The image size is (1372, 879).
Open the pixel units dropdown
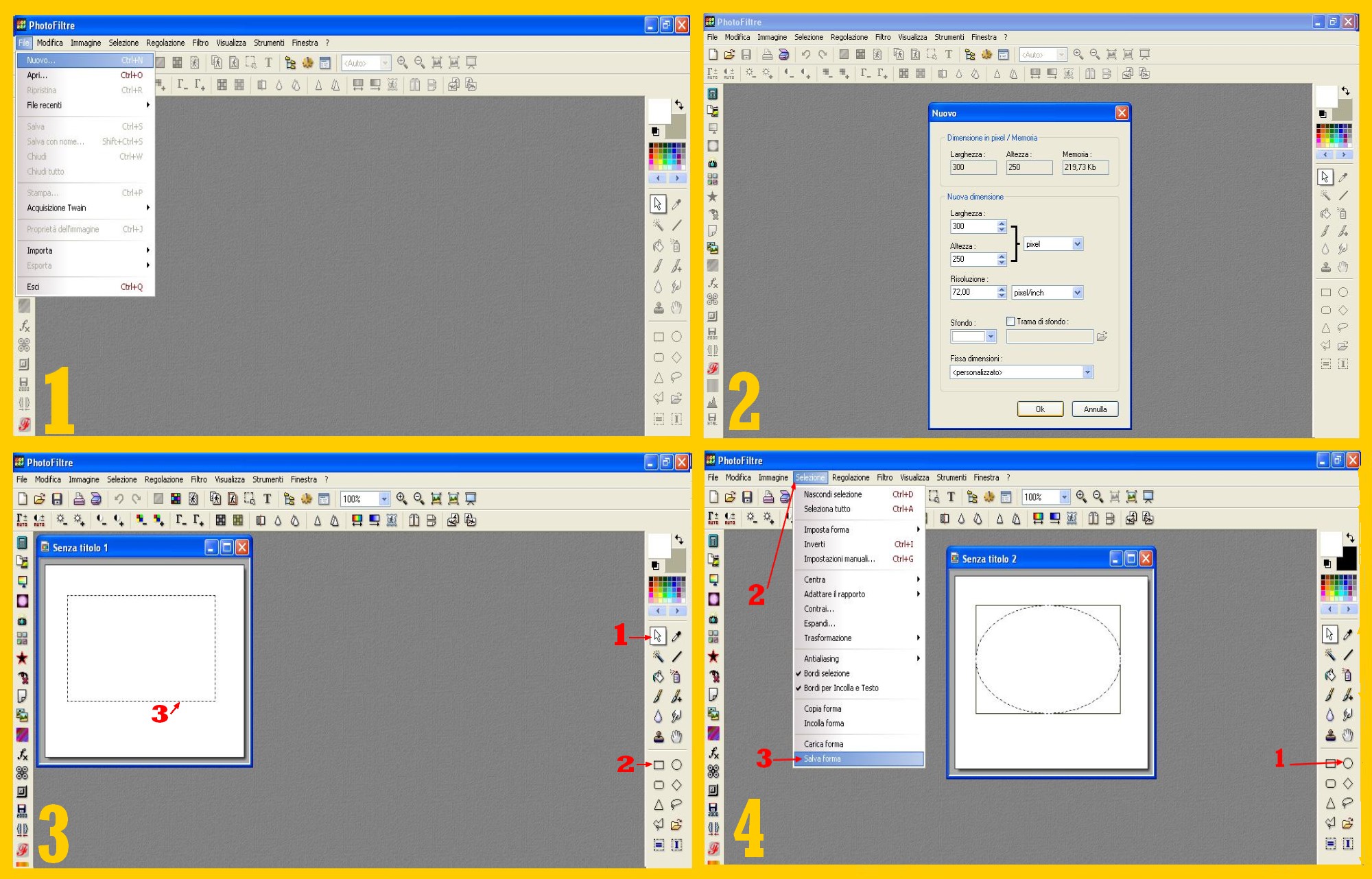point(1077,244)
